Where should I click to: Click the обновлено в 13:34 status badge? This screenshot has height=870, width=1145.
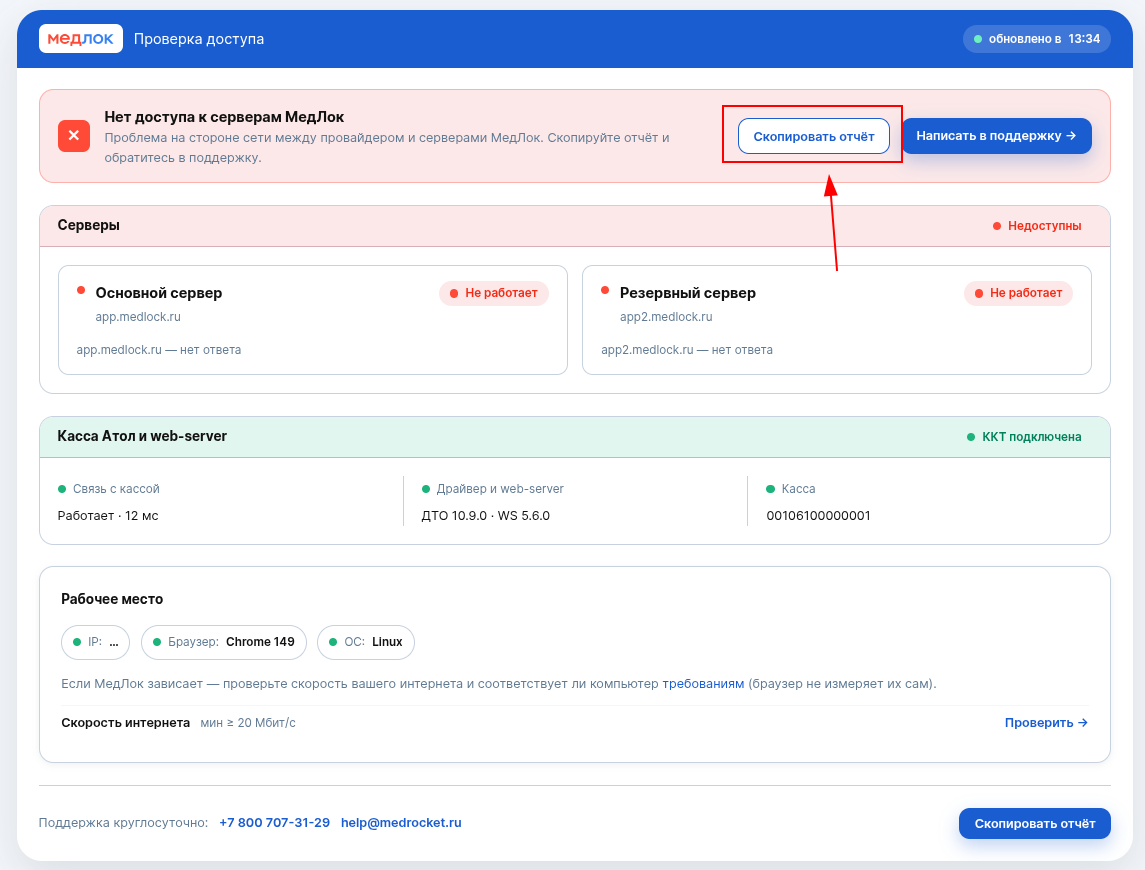[x=1036, y=39]
